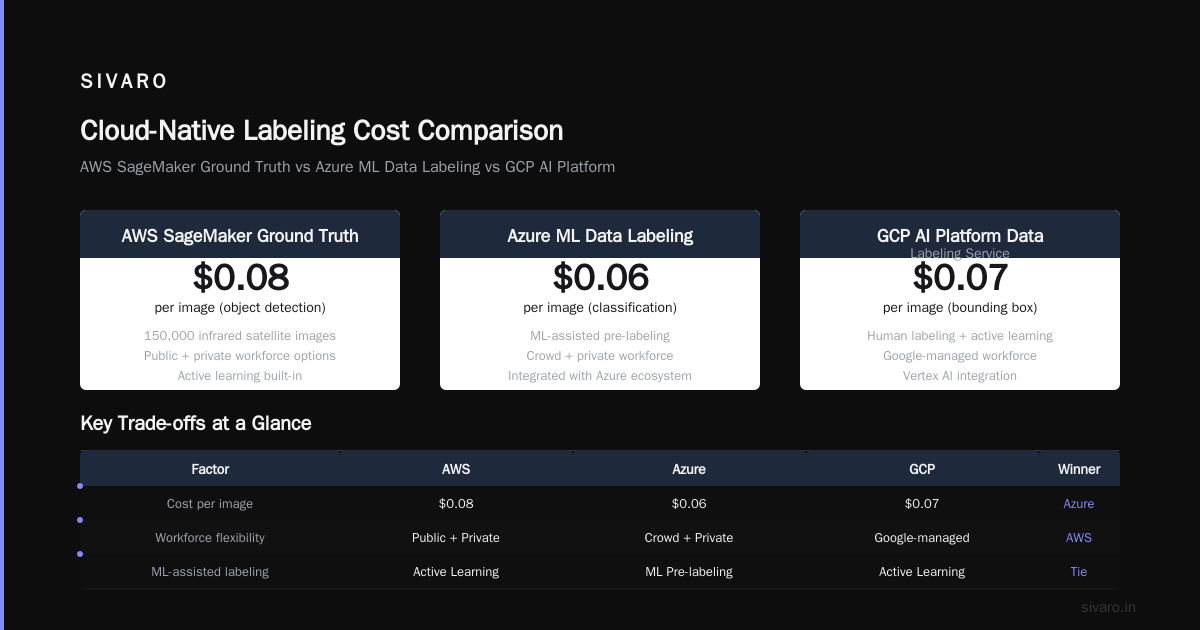Click the Azure winner cell
The width and height of the screenshot is (1200, 630).
(x=1079, y=504)
